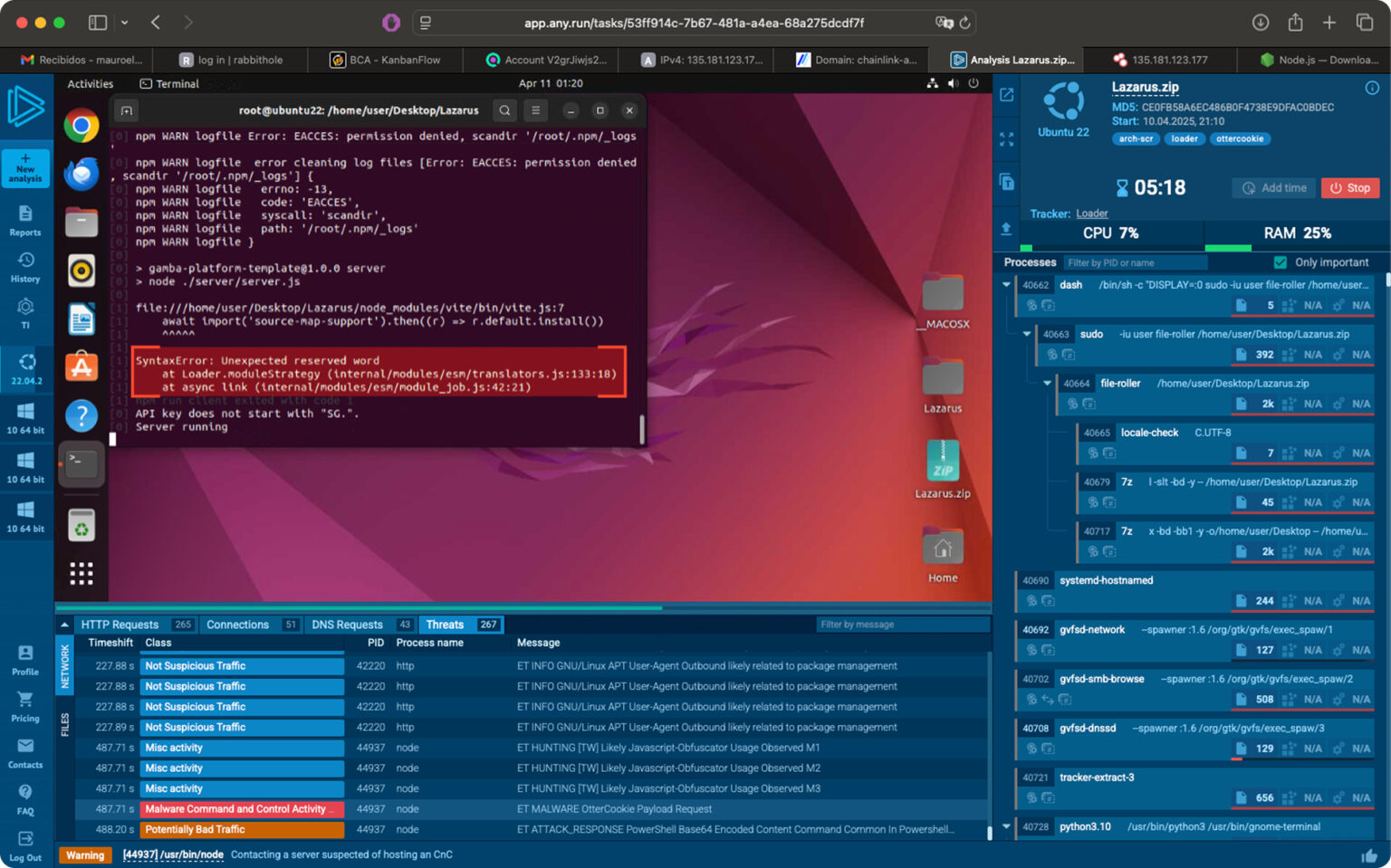Switch to the Connections tab
The image size is (1391, 868).
coord(237,625)
